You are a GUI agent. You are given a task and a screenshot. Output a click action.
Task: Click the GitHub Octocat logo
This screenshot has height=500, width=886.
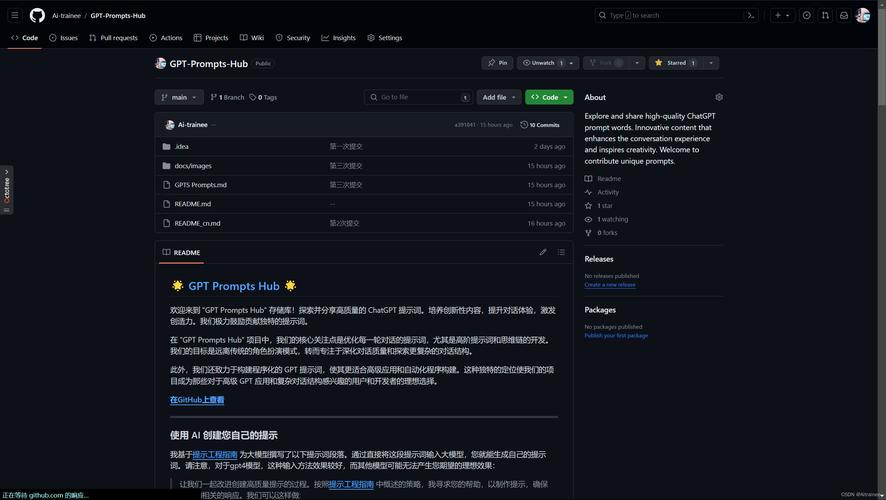click(x=37, y=15)
